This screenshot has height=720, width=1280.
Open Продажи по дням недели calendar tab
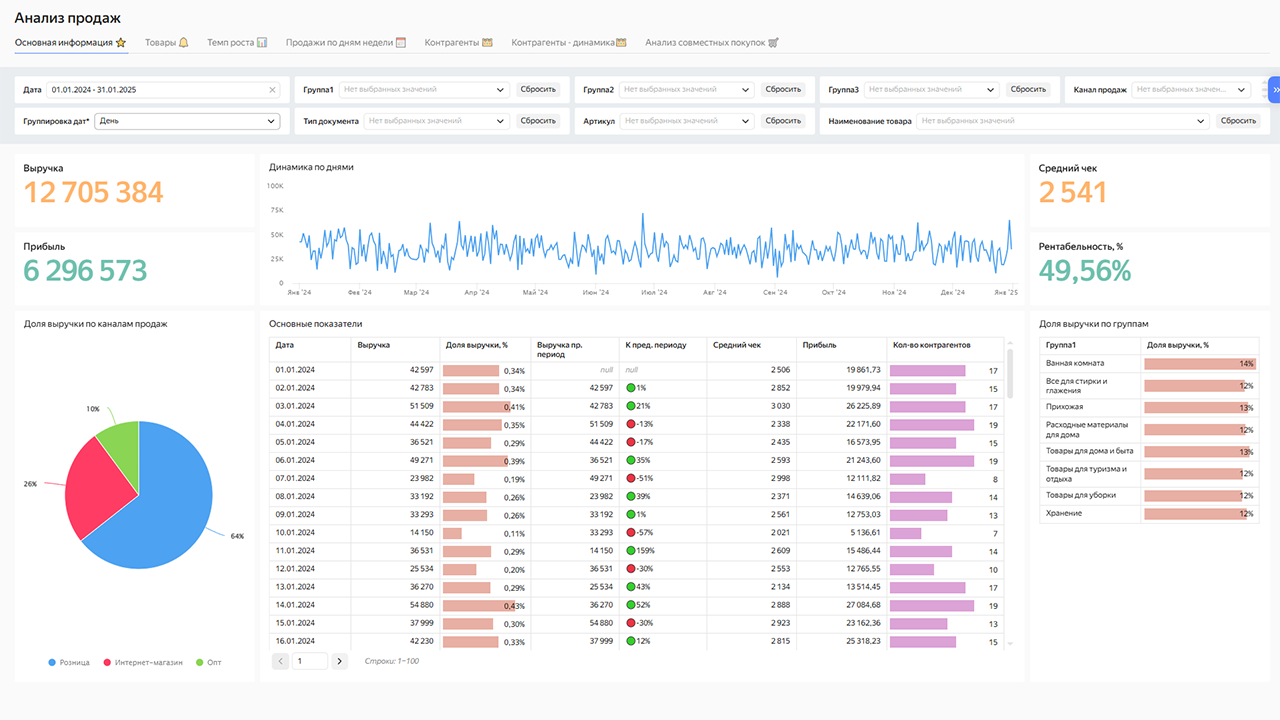[345, 43]
